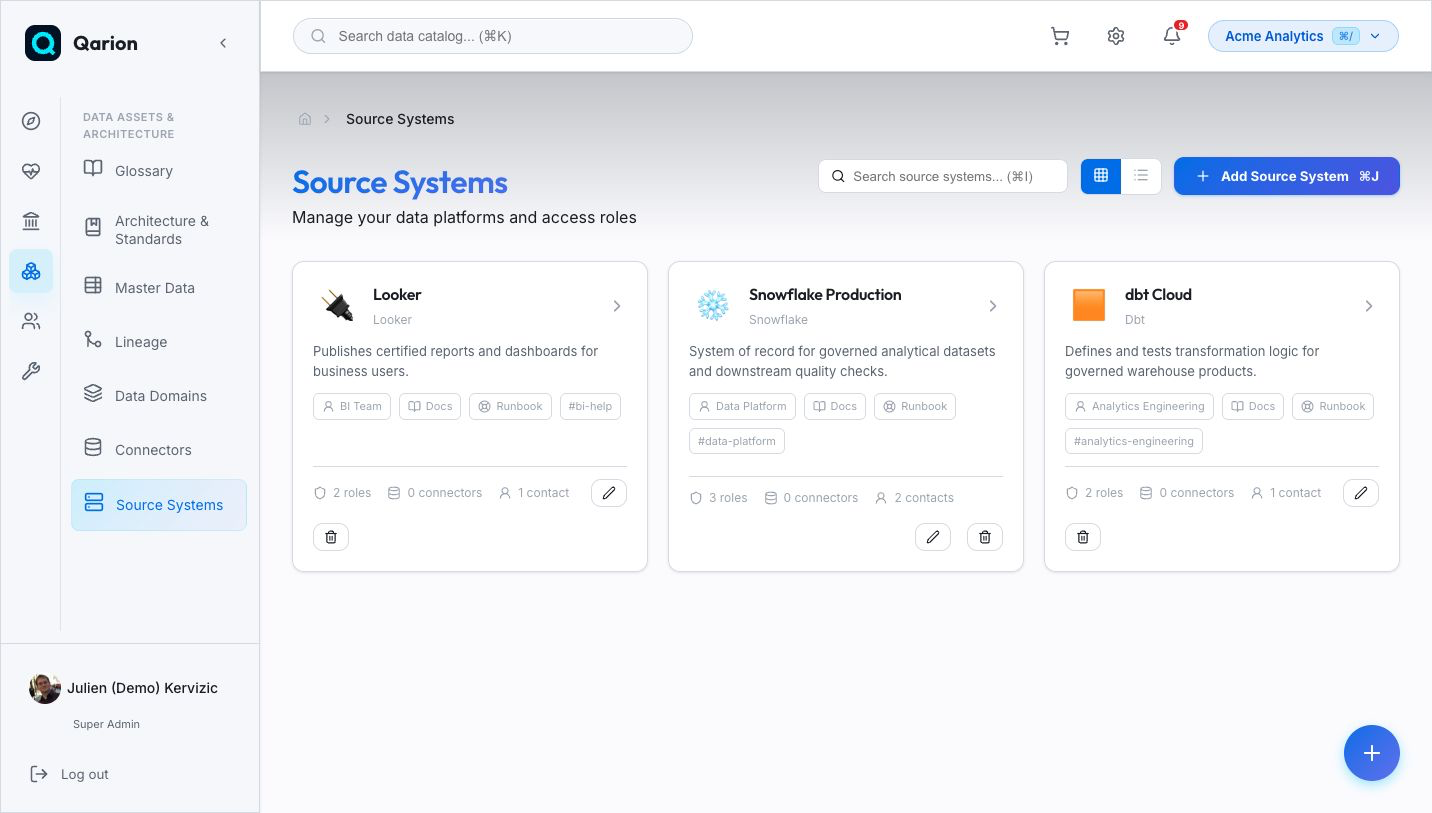Open notifications bell icon
The height and width of the screenshot is (813, 1432).
pyautogui.click(x=1172, y=36)
